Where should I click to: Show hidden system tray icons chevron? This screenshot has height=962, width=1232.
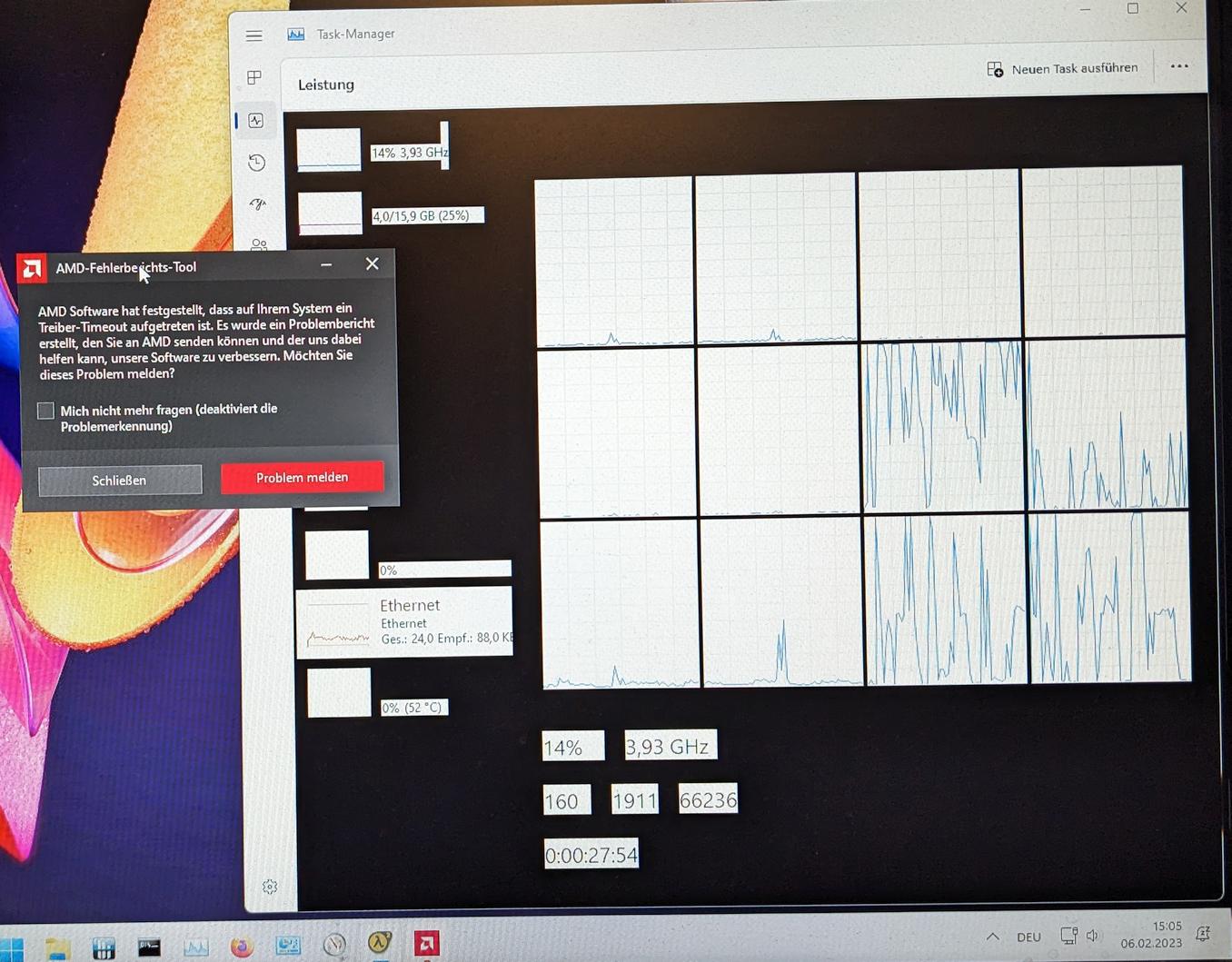tap(992, 937)
